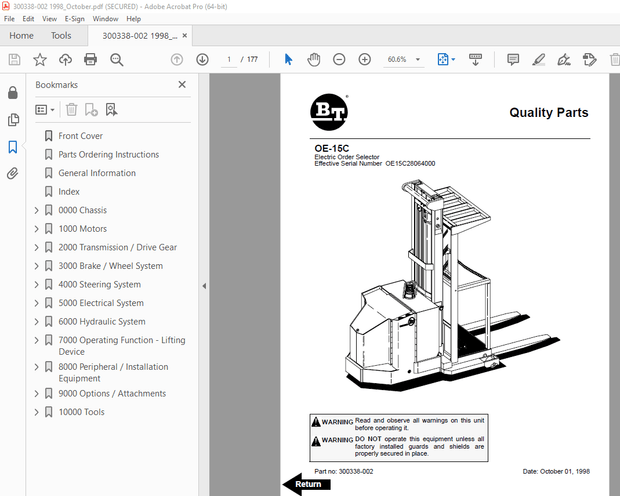Expand the 6000 Hydraulic System bookmark

36,322
